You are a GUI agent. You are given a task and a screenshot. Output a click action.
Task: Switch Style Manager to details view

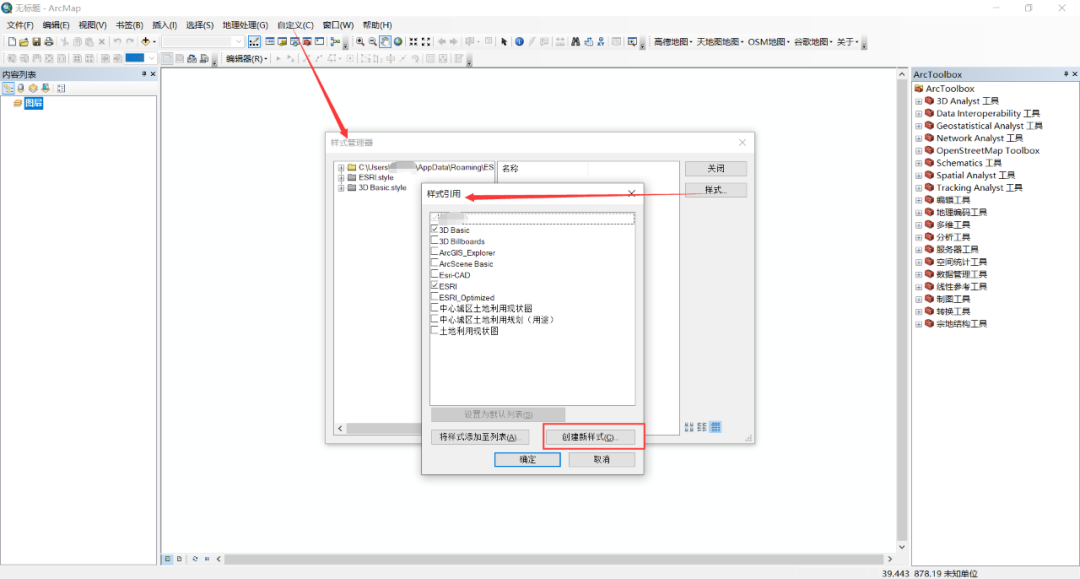tap(716, 427)
